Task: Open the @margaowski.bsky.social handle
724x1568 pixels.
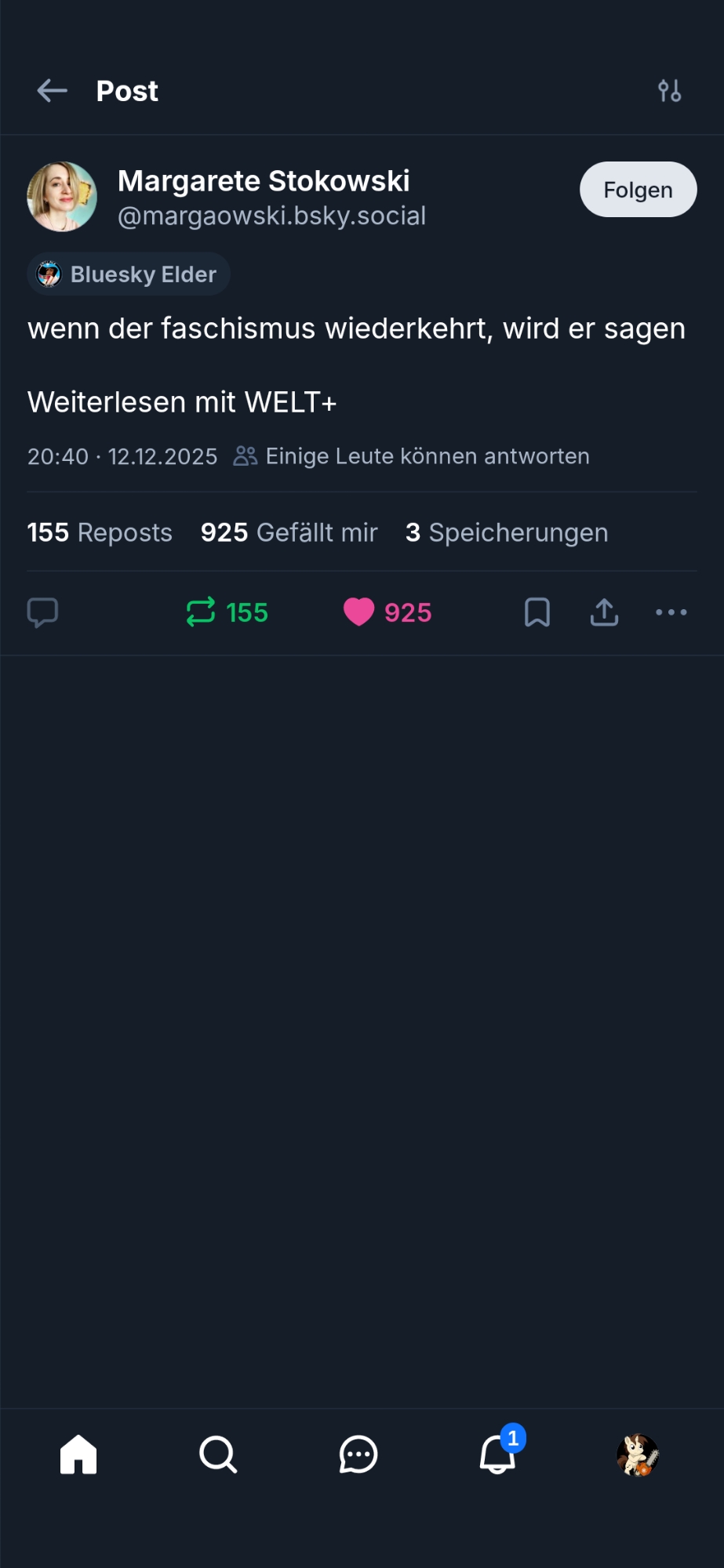Action: [x=271, y=216]
